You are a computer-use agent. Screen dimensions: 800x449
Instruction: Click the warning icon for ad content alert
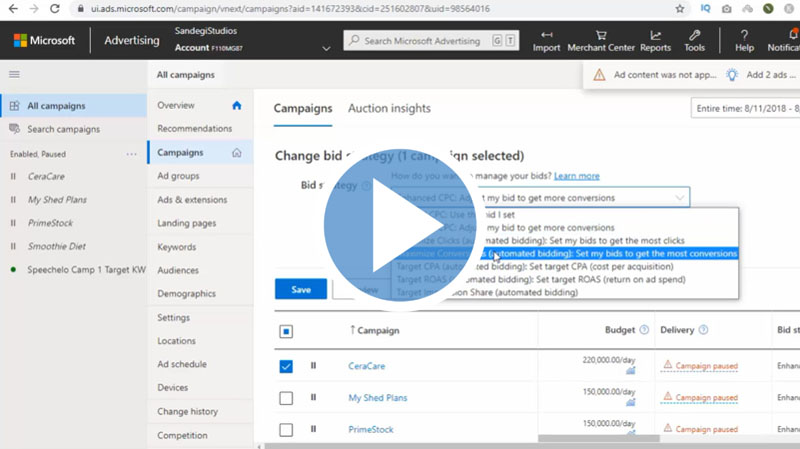[599, 75]
